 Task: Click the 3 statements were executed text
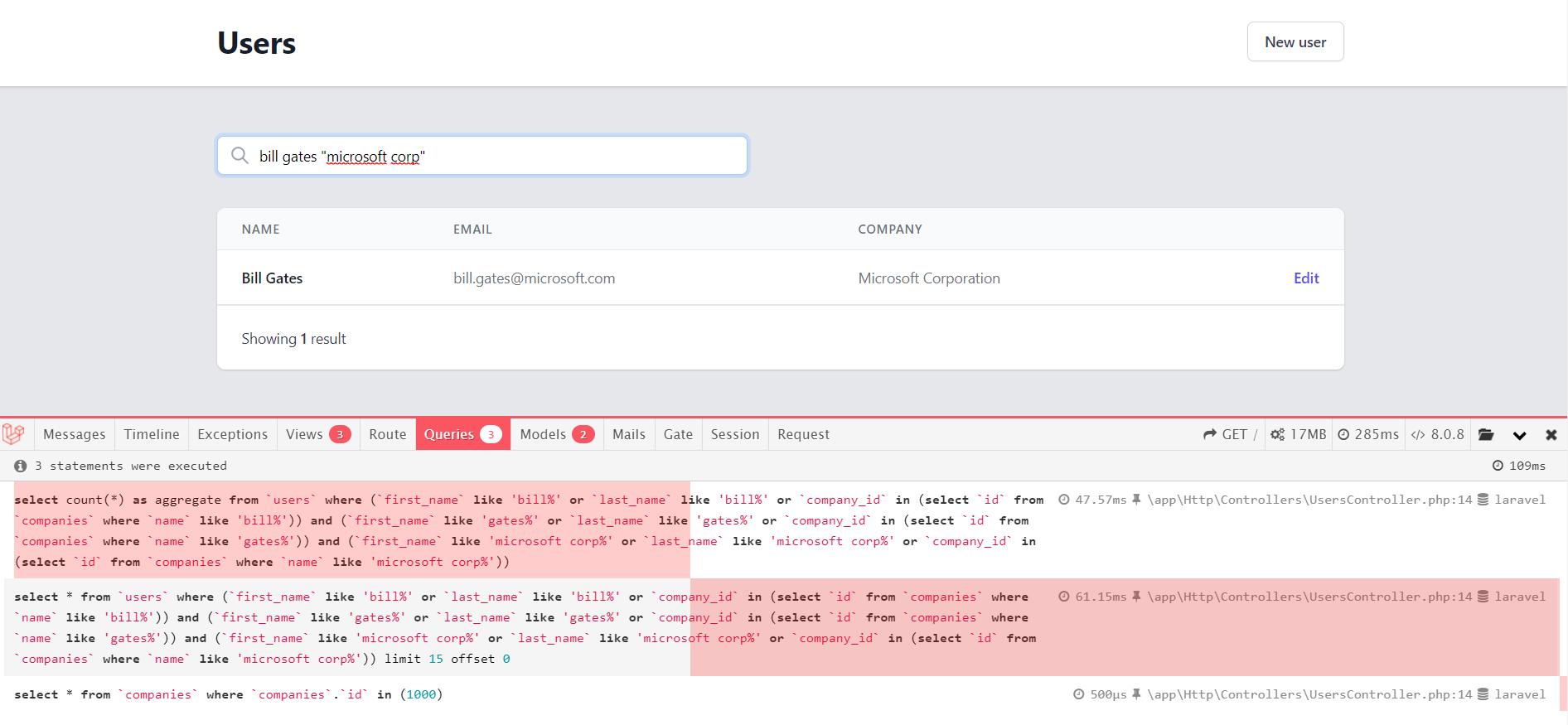click(x=131, y=466)
